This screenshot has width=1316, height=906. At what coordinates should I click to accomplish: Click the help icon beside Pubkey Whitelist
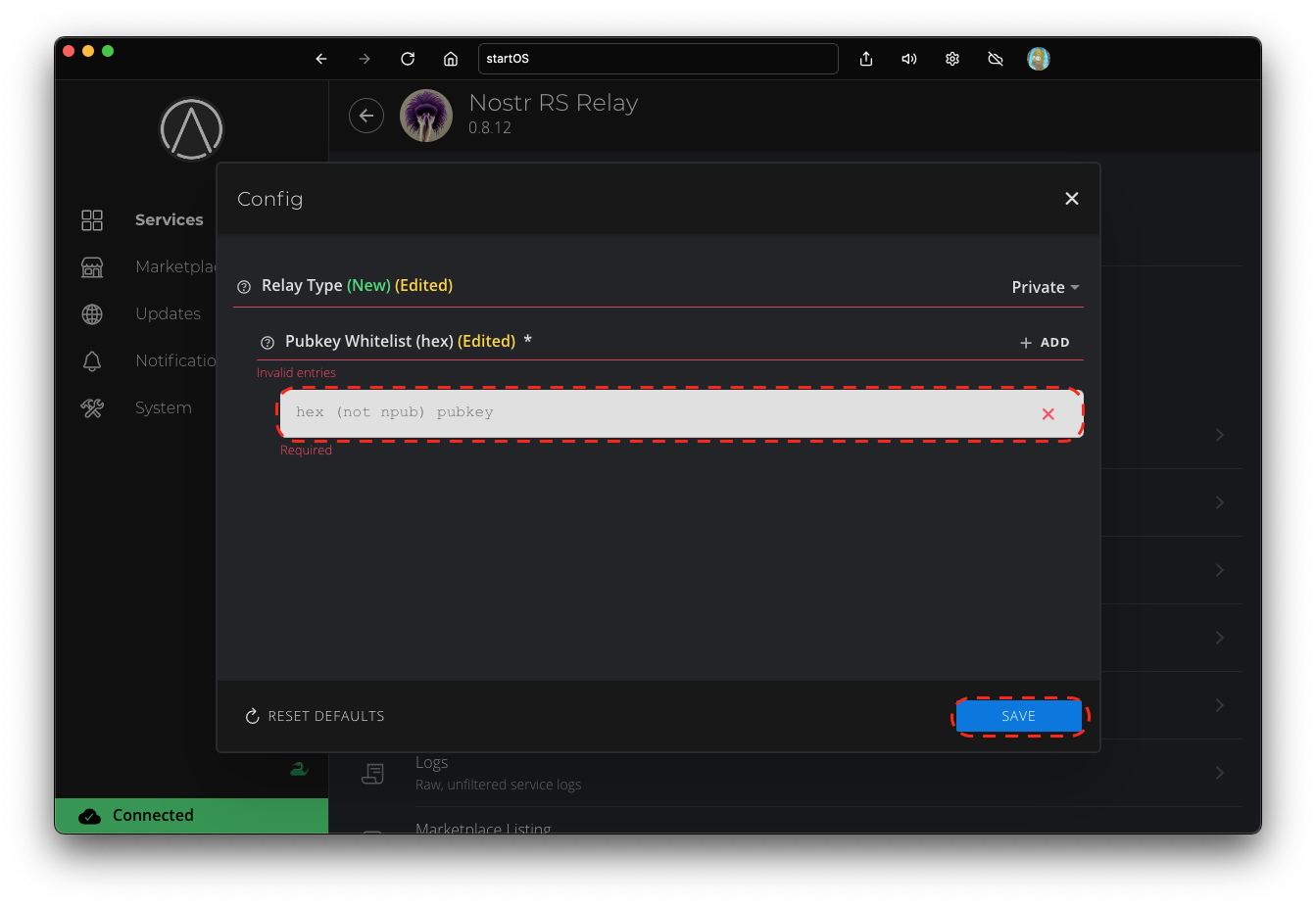[x=267, y=342]
